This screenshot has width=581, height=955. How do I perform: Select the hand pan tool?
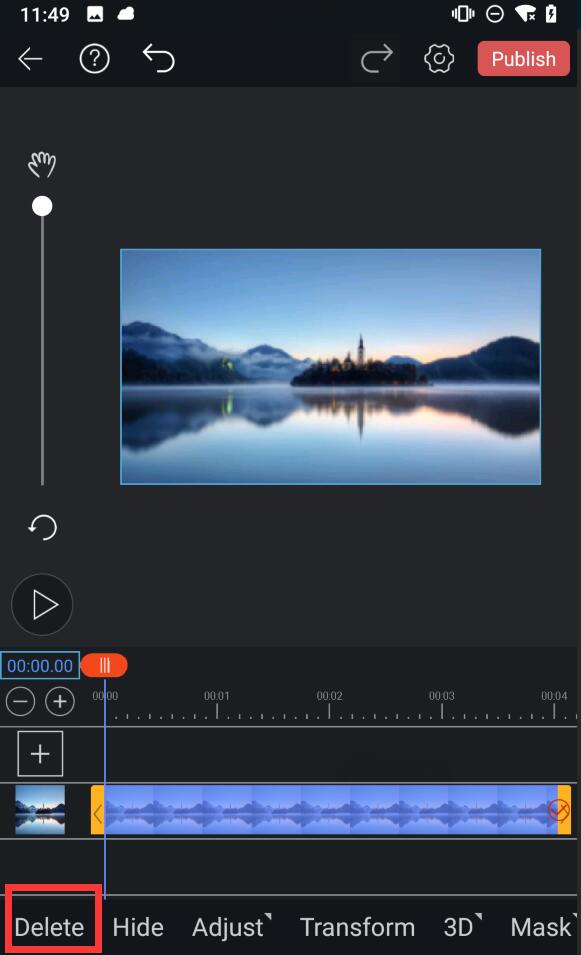click(42, 164)
